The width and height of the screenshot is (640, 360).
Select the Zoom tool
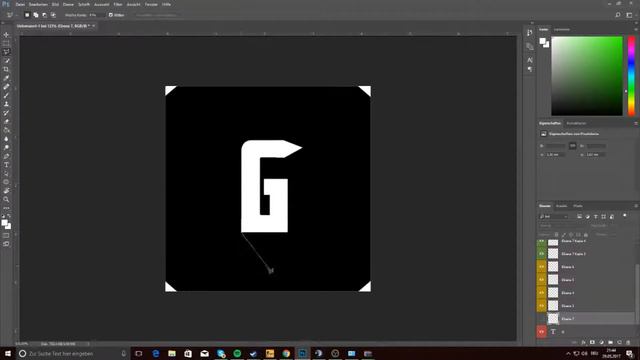pos(6,199)
